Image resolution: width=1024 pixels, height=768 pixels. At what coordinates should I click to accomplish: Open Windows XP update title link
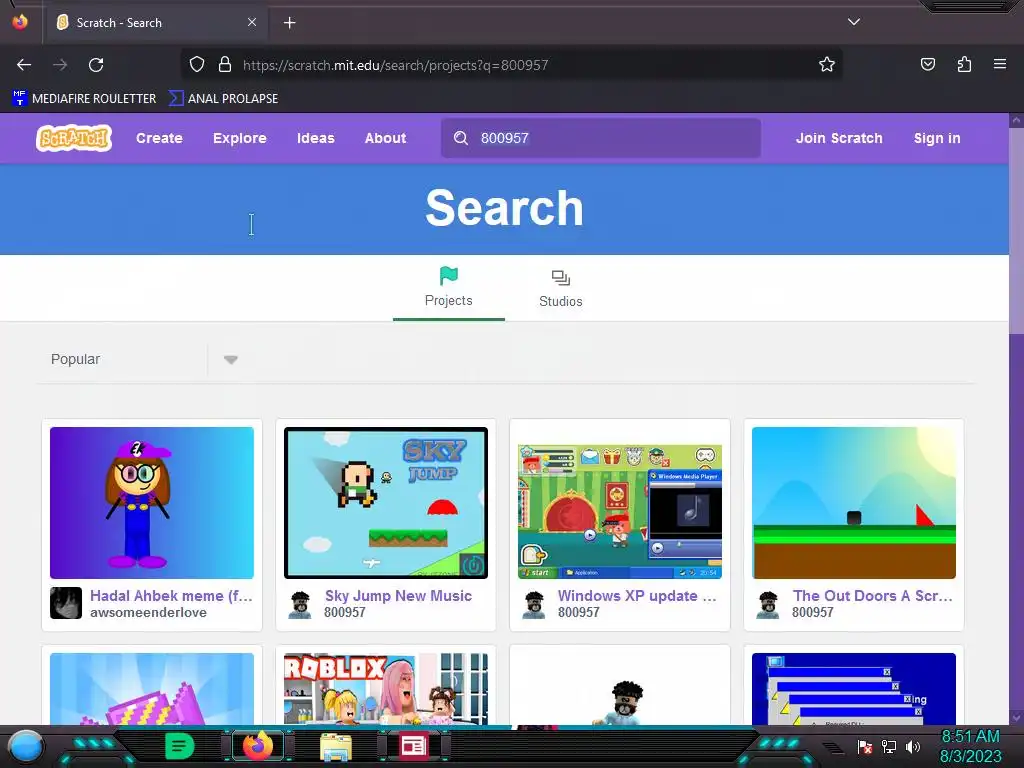[637, 596]
